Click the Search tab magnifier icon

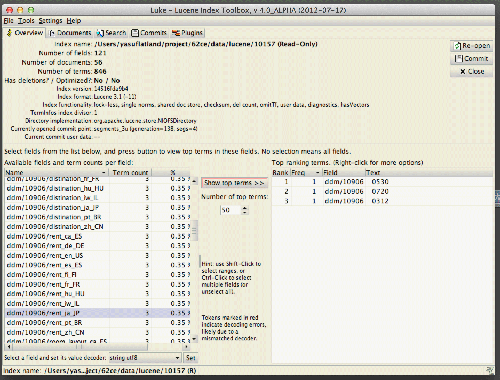[100, 33]
